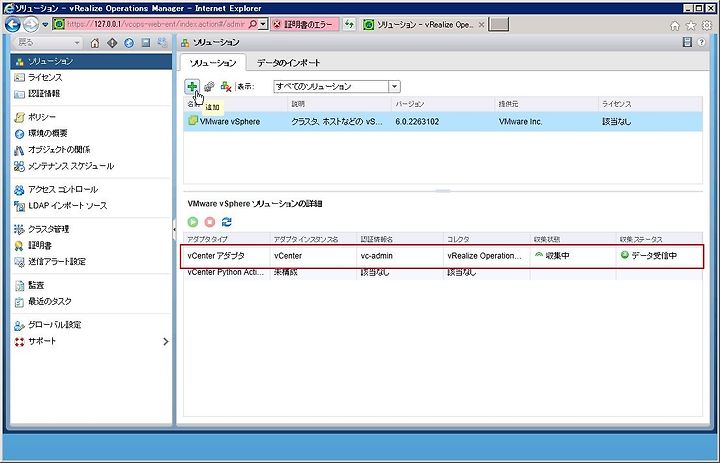Select the VMware vSphere solution row
720x463 pixels.
tap(443, 122)
